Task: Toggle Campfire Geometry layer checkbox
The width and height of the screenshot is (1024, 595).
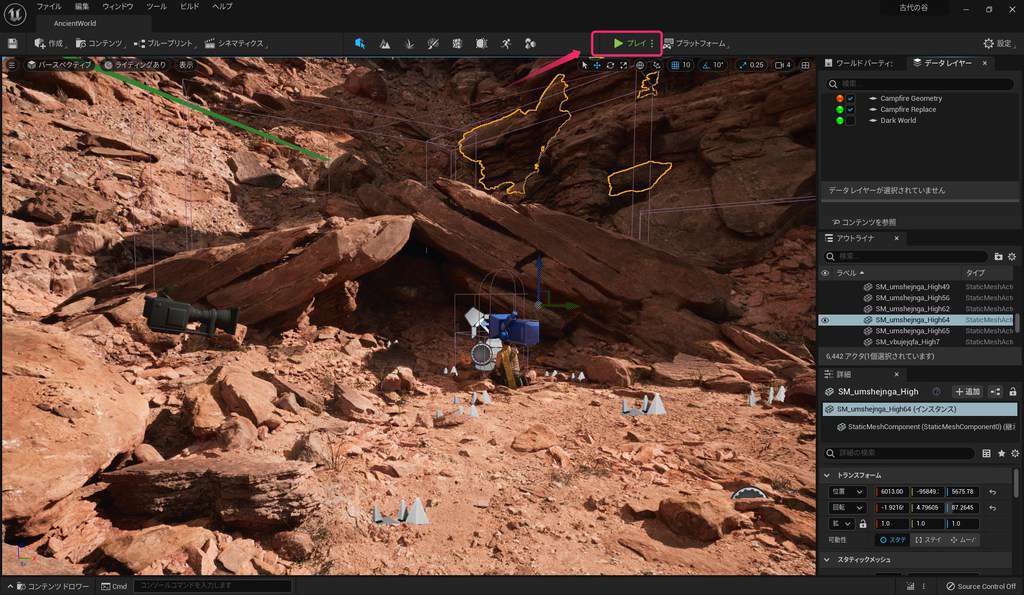Action: click(x=850, y=99)
